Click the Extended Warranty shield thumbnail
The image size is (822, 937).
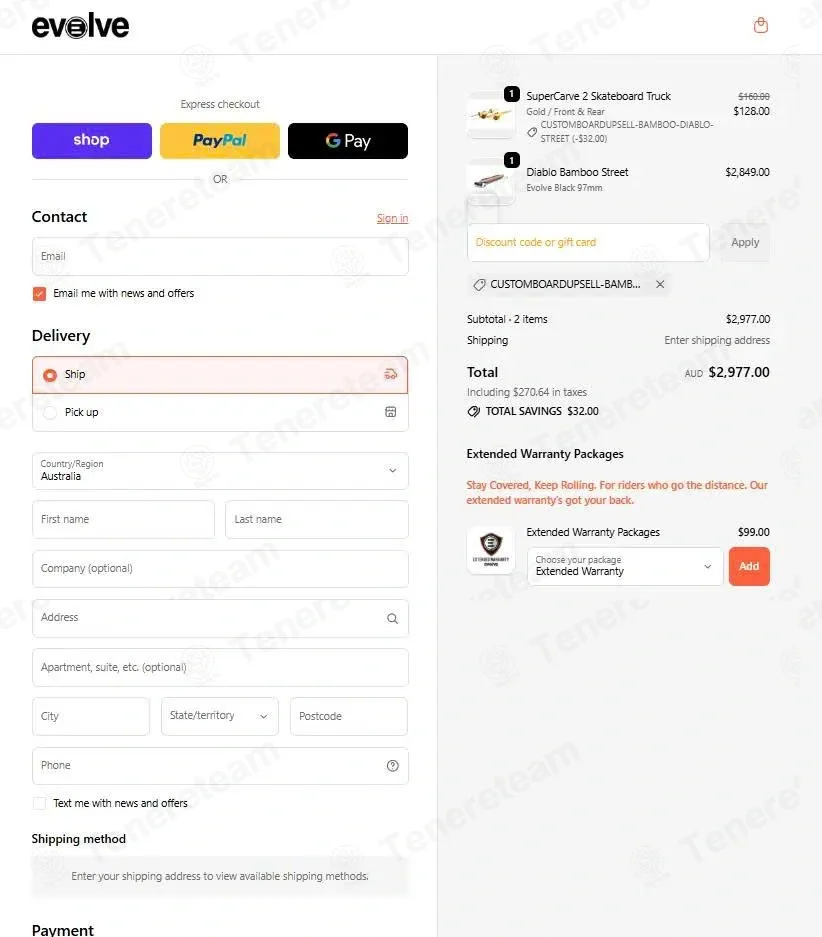pos(490,550)
